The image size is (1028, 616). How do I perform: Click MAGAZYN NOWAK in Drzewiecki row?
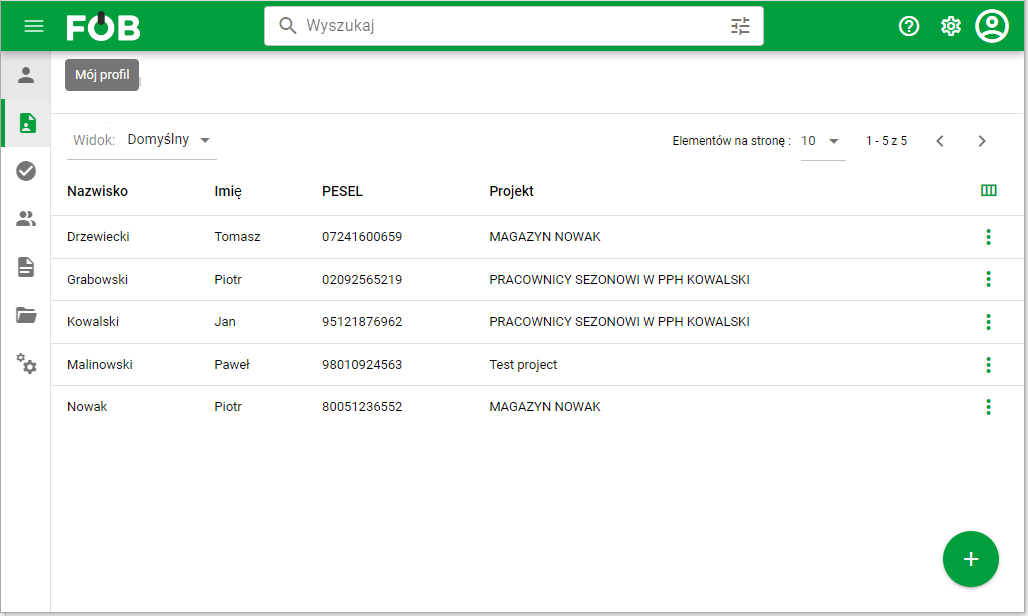545,237
